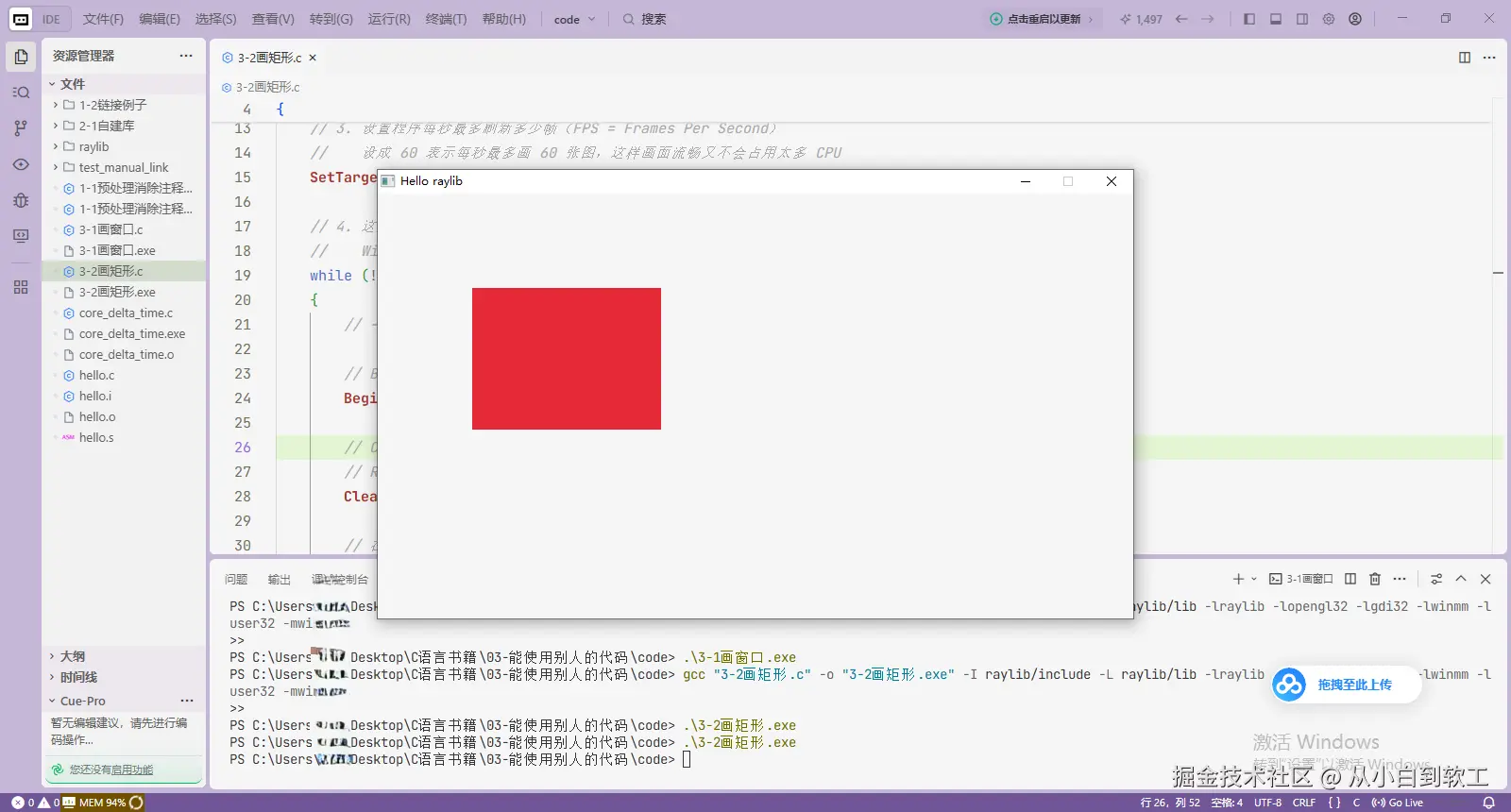Click the 拖拽至此上传 upload button
1511x812 pixels.
pyautogui.click(x=1346, y=685)
